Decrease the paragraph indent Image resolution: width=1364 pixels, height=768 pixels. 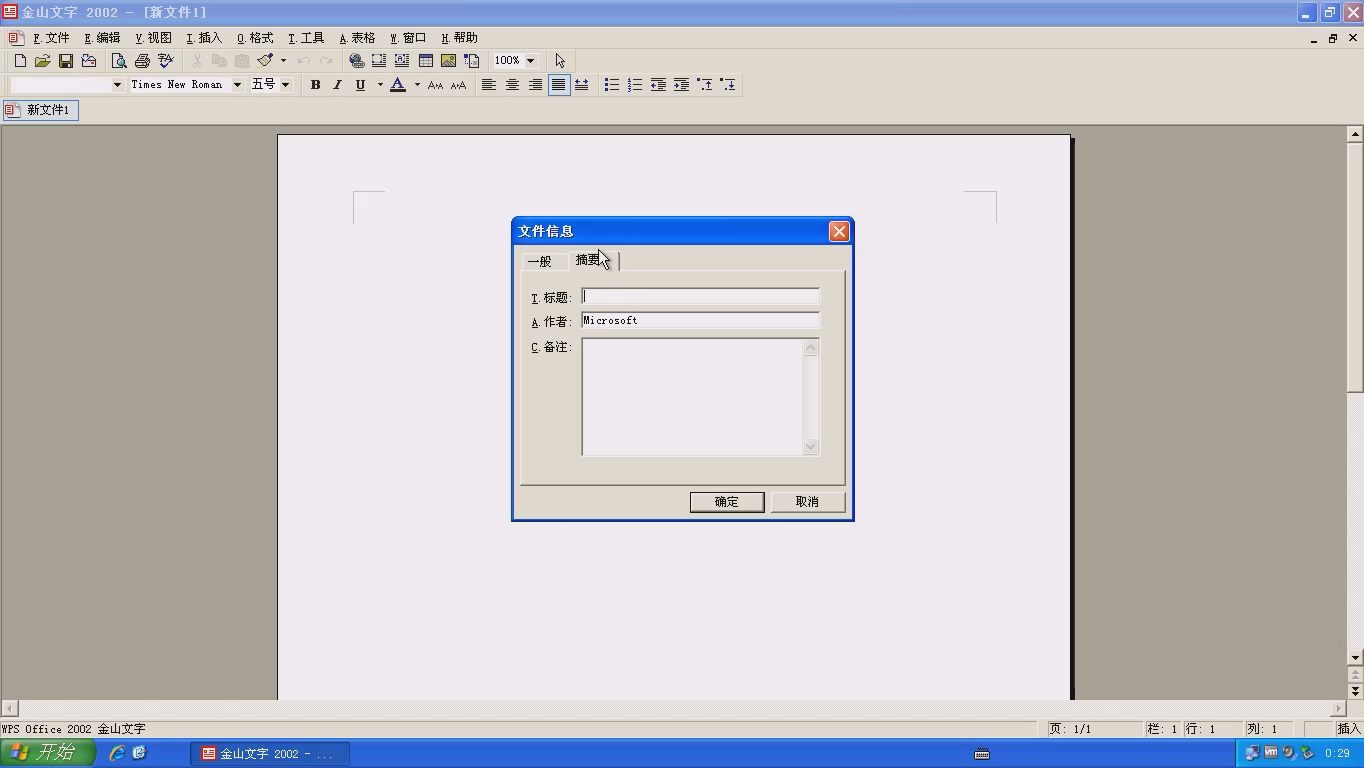(658, 85)
